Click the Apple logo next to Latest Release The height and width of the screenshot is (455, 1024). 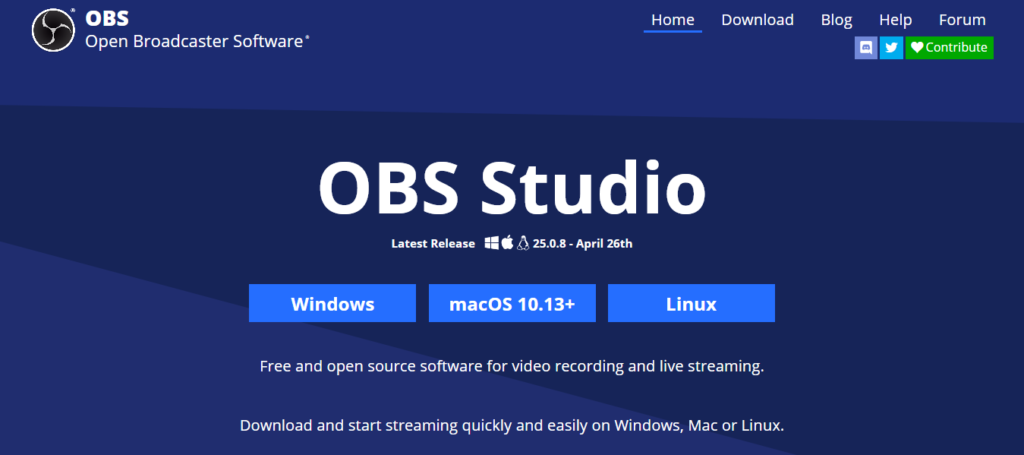(x=507, y=243)
